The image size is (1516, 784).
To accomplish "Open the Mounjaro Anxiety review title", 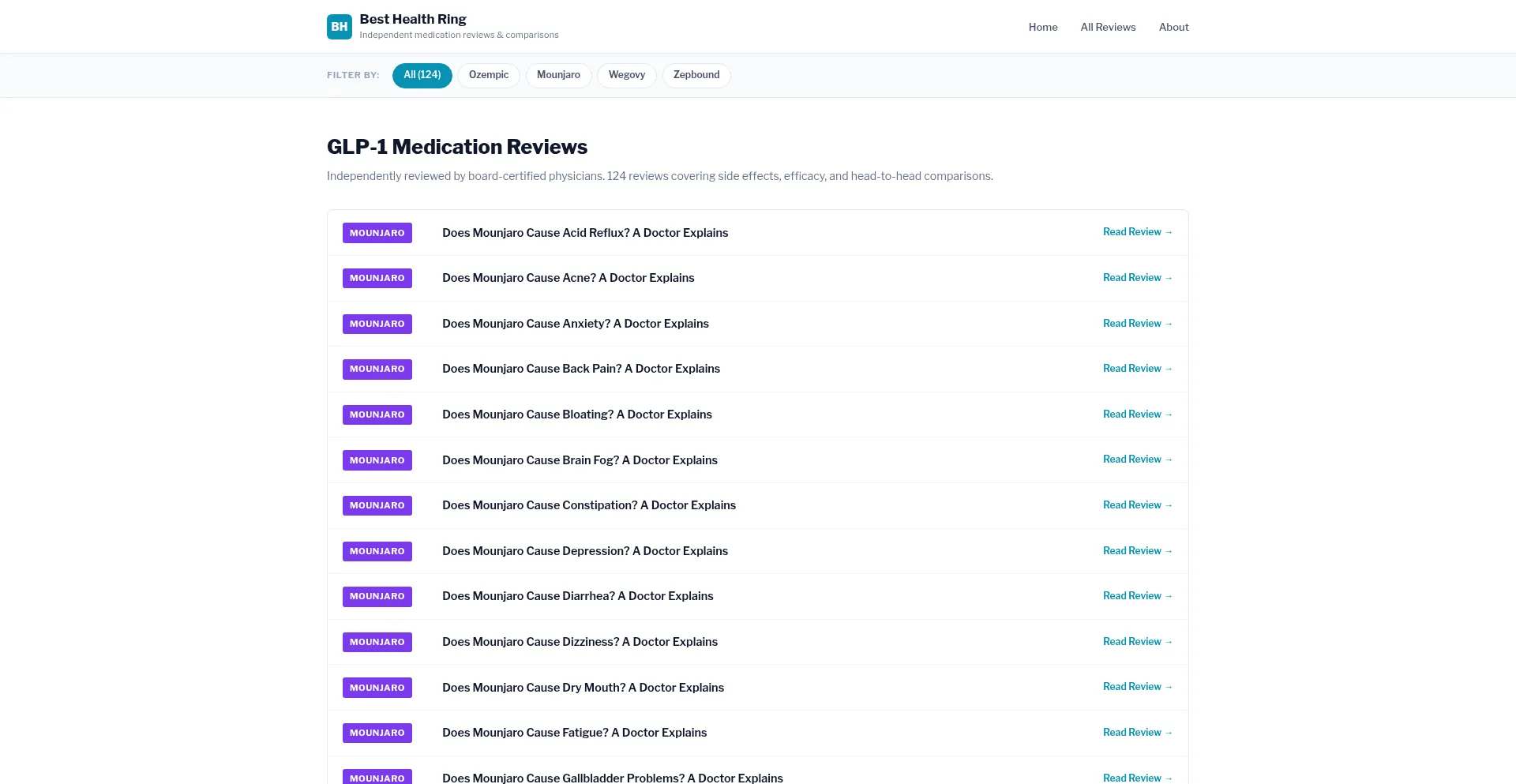I will coord(576,324).
